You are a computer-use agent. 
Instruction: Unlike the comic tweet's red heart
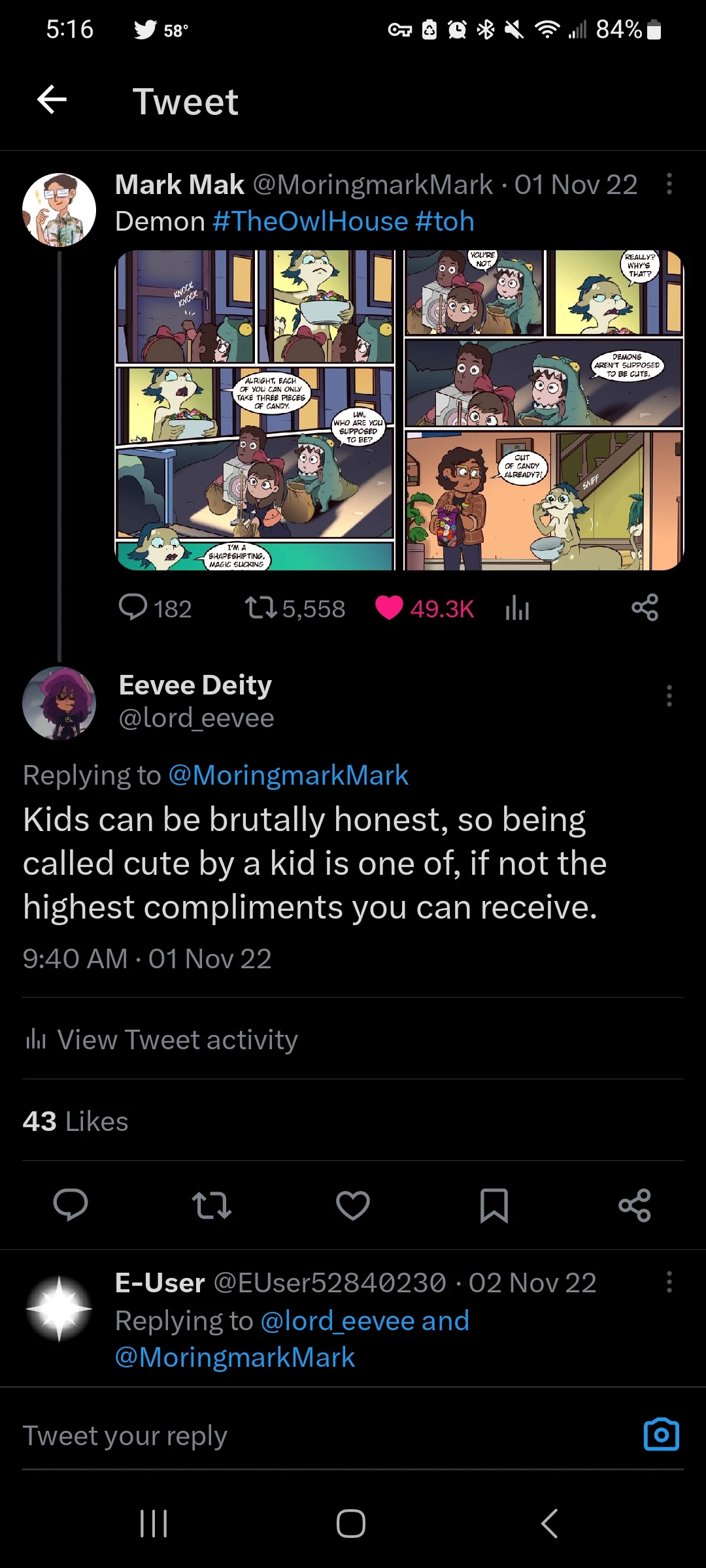pyautogui.click(x=390, y=608)
